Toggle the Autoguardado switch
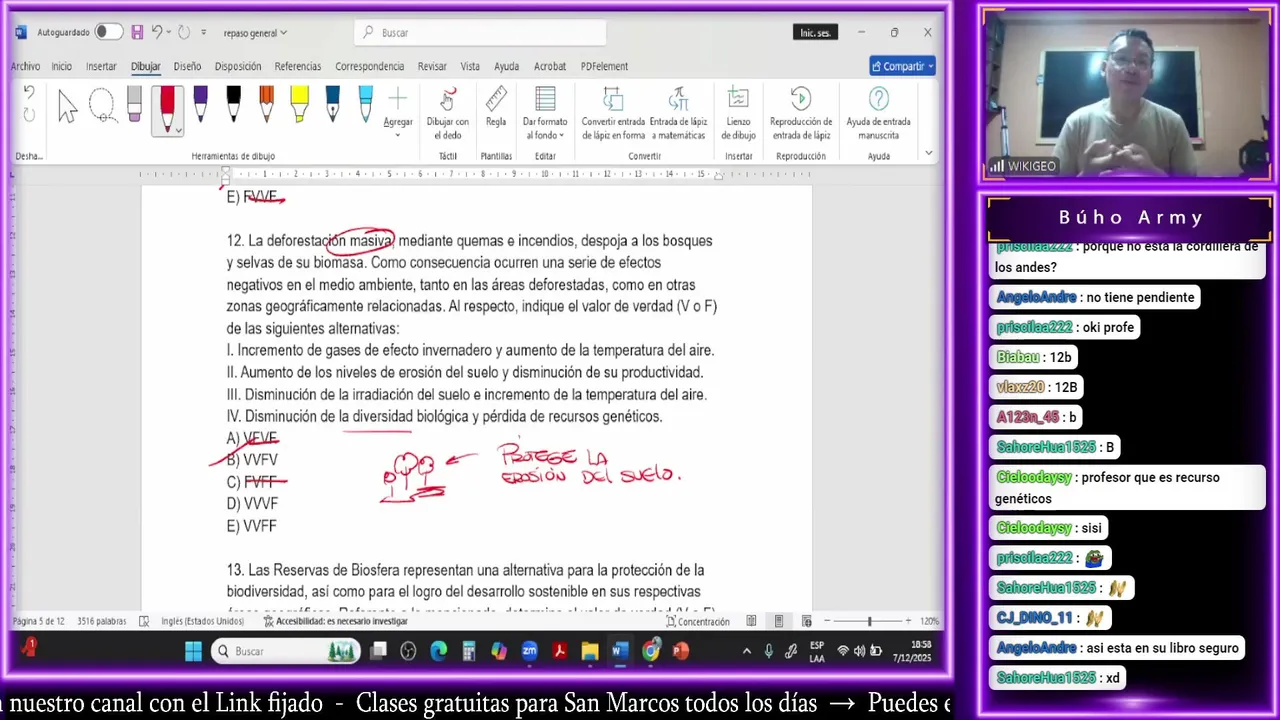Viewport: 1280px width, 720px height. point(108,32)
